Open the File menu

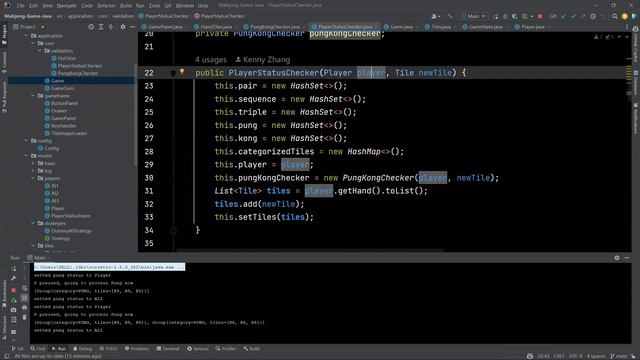pyautogui.click(x=20, y=6)
